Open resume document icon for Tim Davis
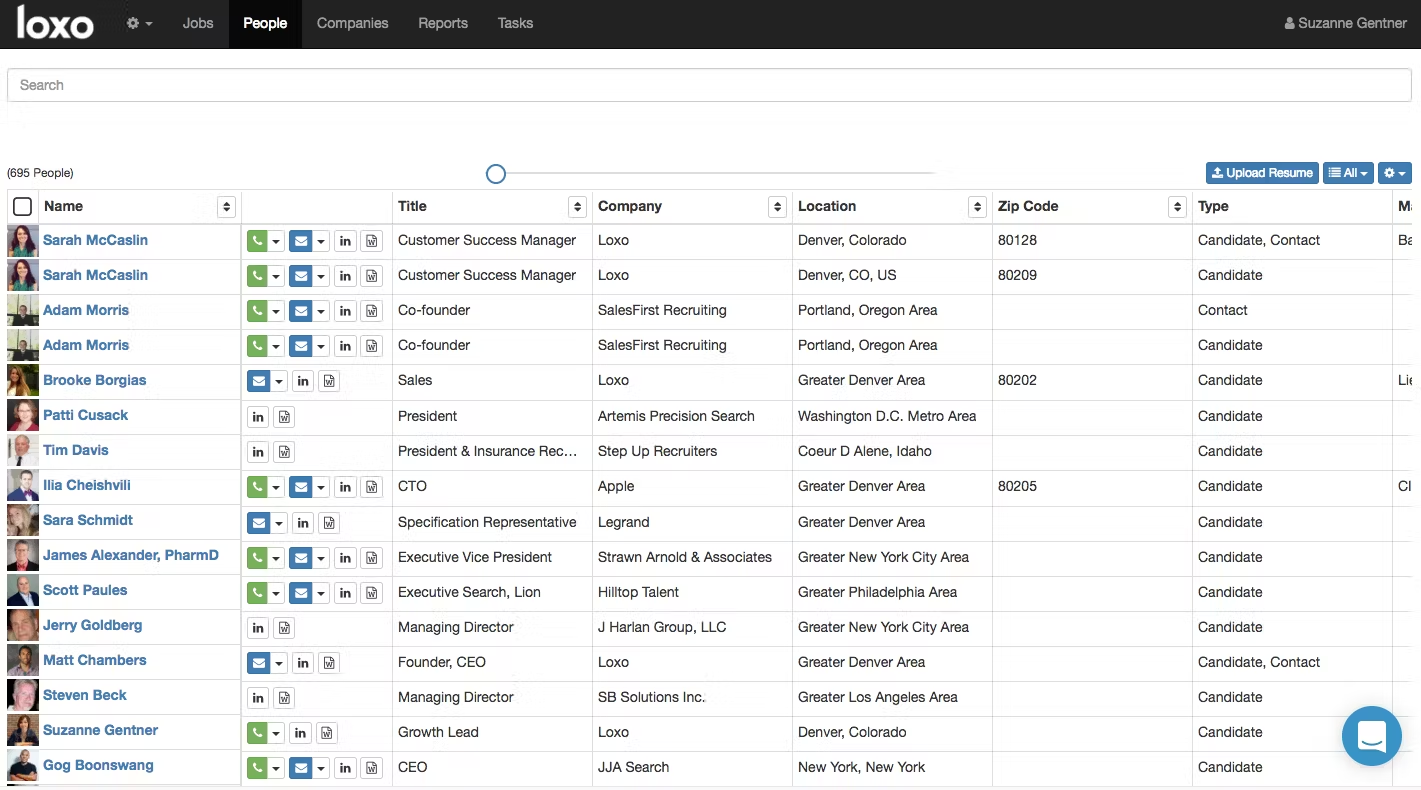1421x790 pixels. click(x=285, y=452)
